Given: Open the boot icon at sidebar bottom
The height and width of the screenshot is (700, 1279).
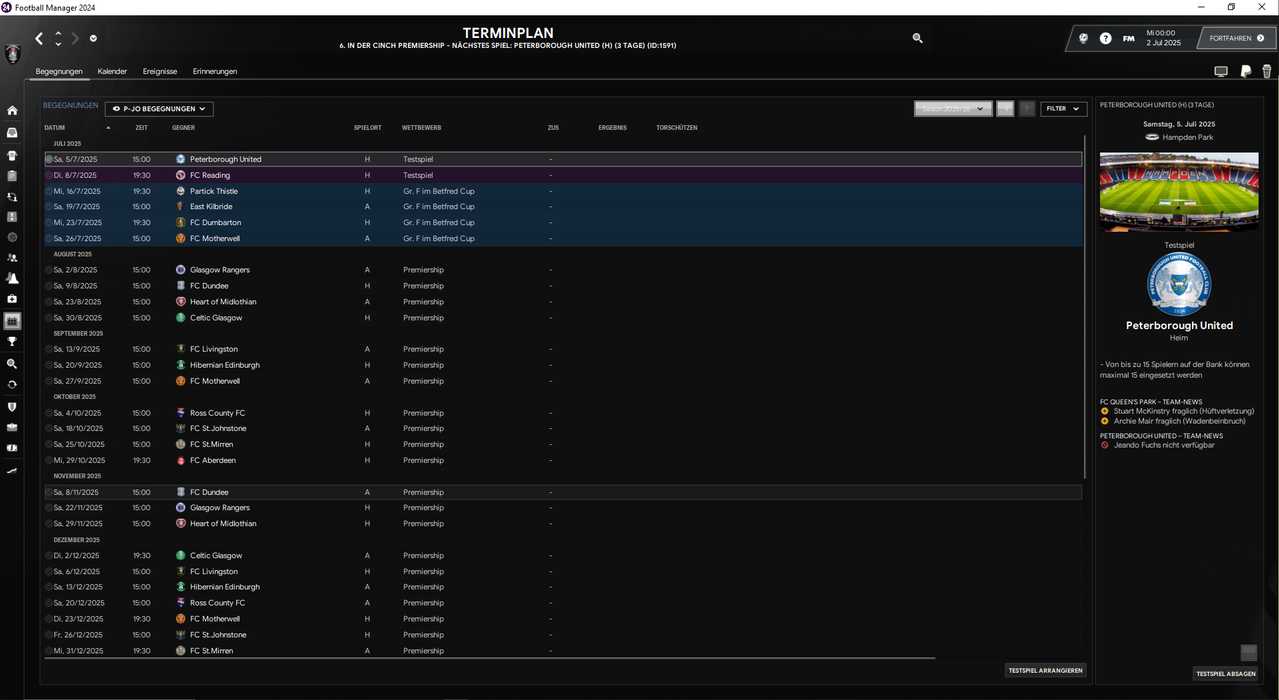Looking at the screenshot, I should [12, 470].
